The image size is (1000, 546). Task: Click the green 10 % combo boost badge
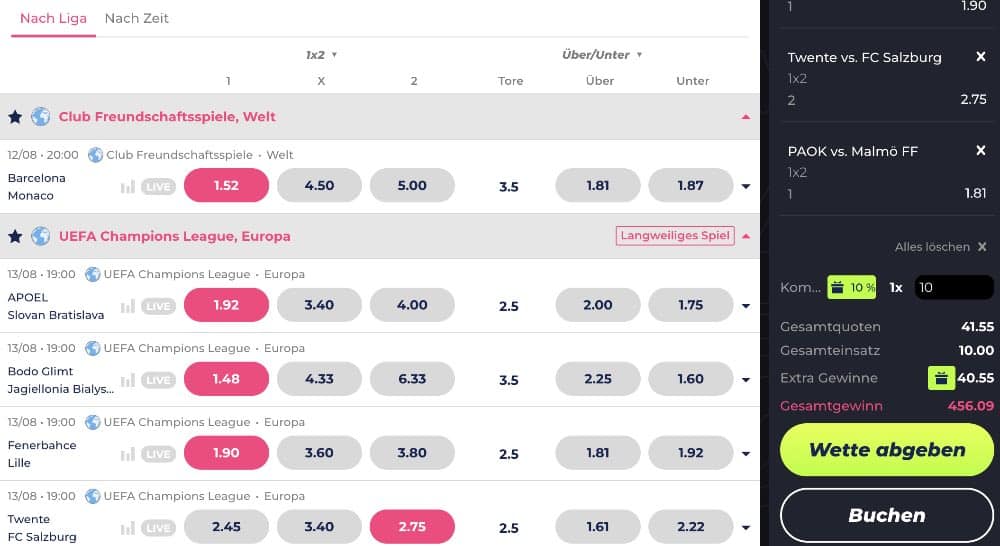click(851, 288)
